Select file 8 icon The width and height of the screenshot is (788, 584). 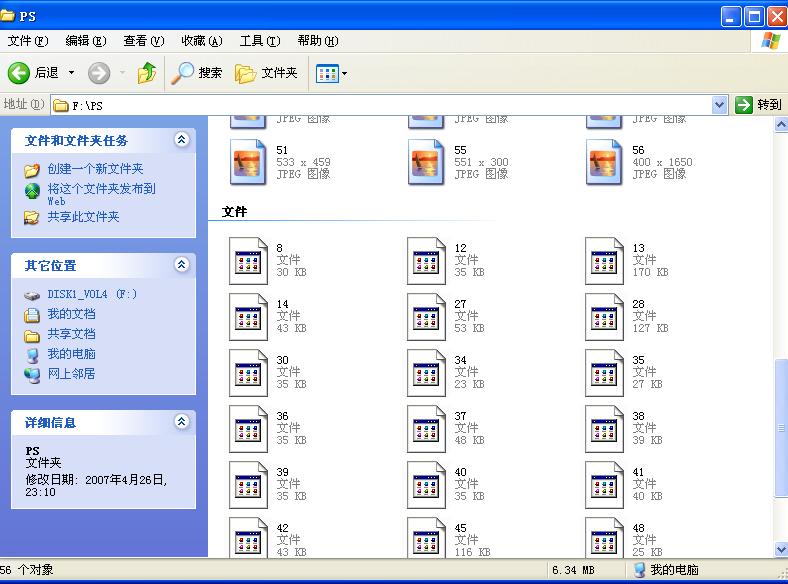click(x=248, y=261)
